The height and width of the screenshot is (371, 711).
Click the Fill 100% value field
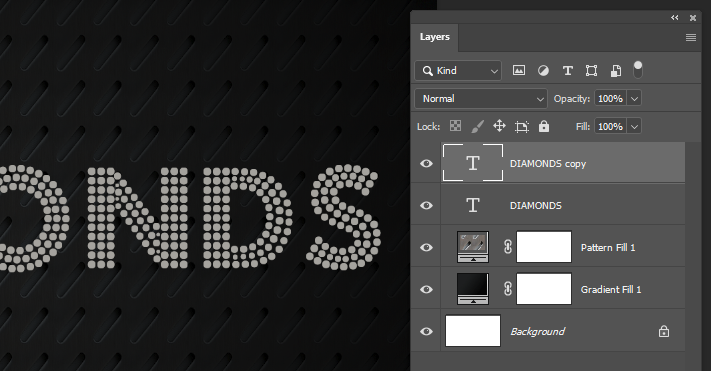point(610,127)
